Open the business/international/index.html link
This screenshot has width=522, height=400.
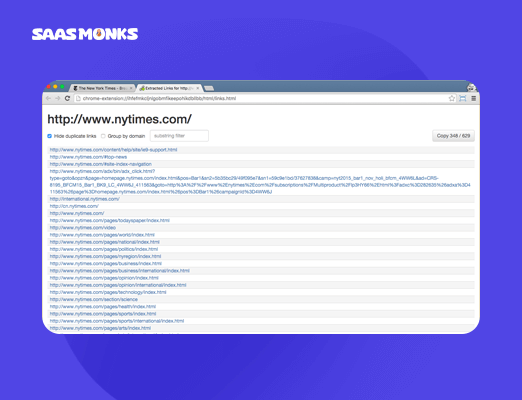[120, 271]
